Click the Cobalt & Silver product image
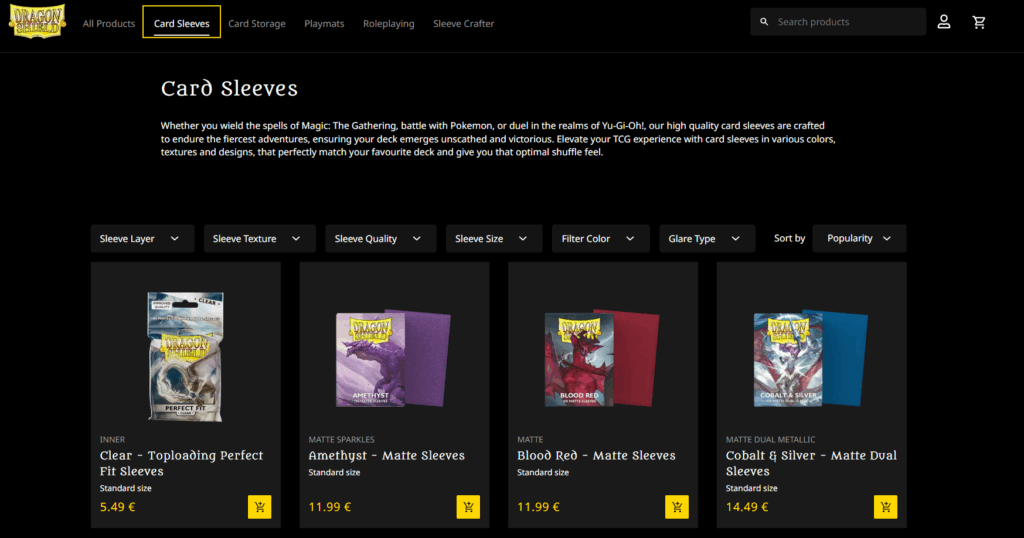 pyautogui.click(x=810, y=358)
